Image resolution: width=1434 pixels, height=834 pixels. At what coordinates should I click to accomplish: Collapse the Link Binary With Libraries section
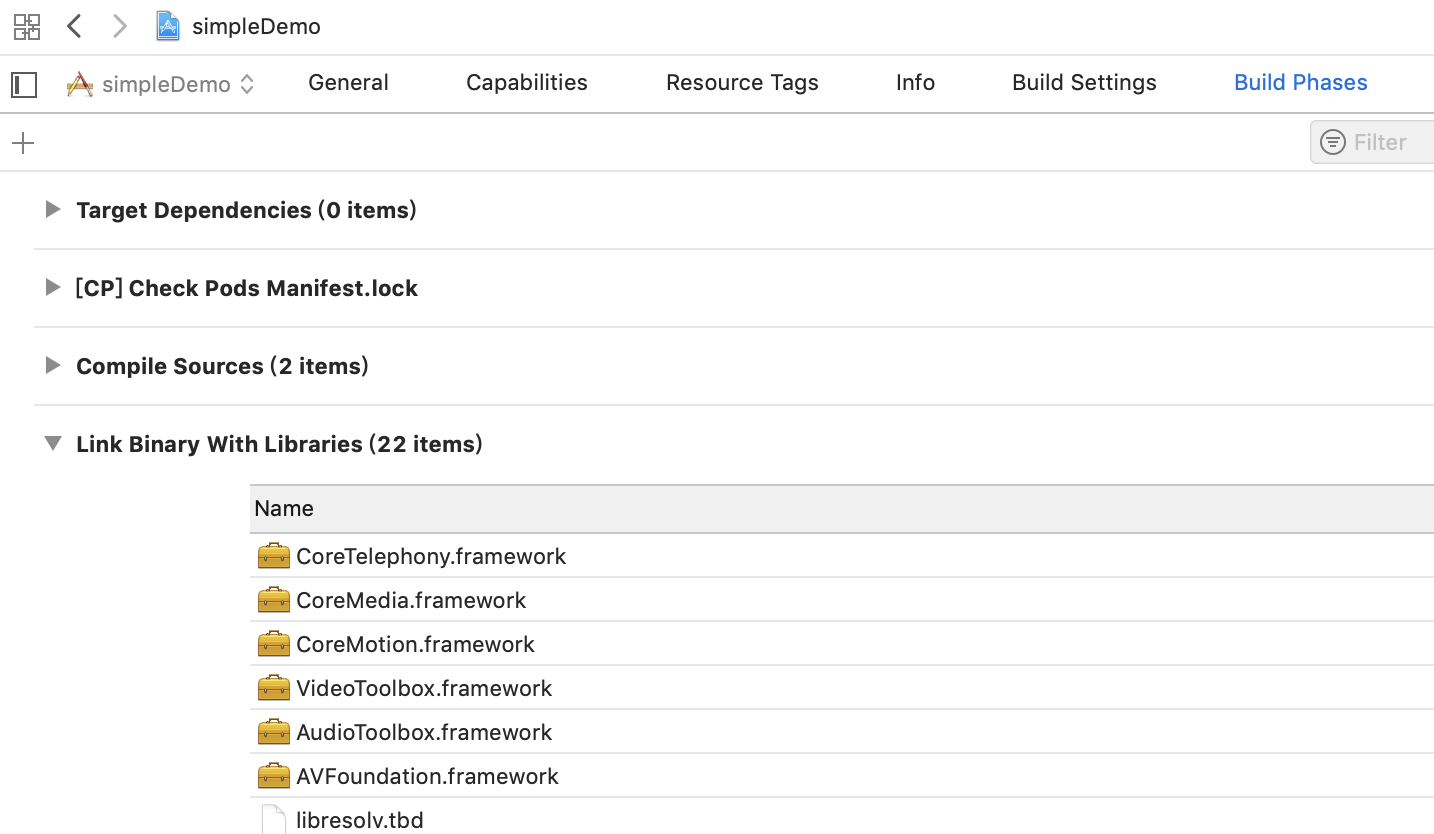53,443
